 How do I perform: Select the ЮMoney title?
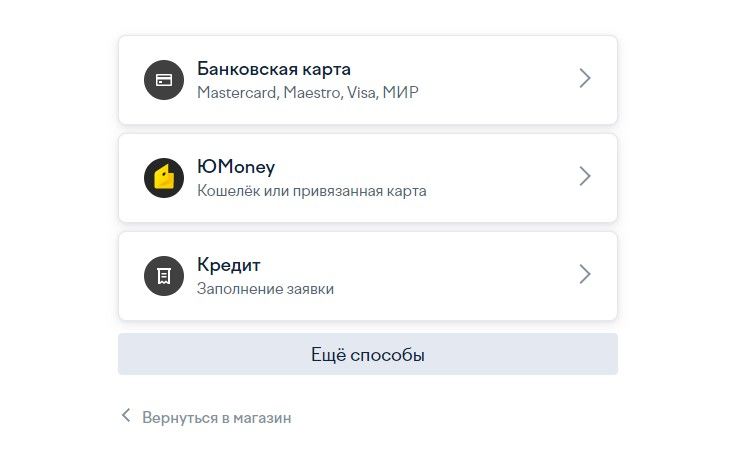[x=236, y=167]
